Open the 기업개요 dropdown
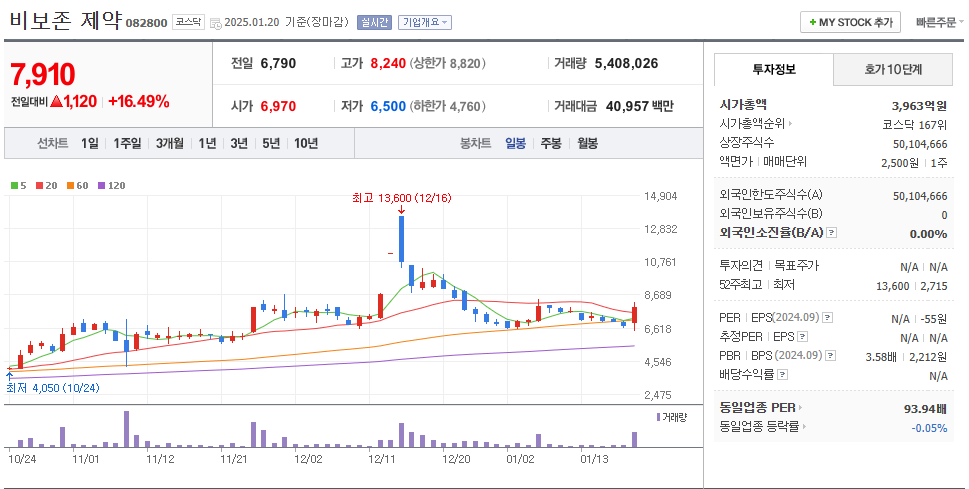This screenshot has height=489, width=969. [x=425, y=22]
